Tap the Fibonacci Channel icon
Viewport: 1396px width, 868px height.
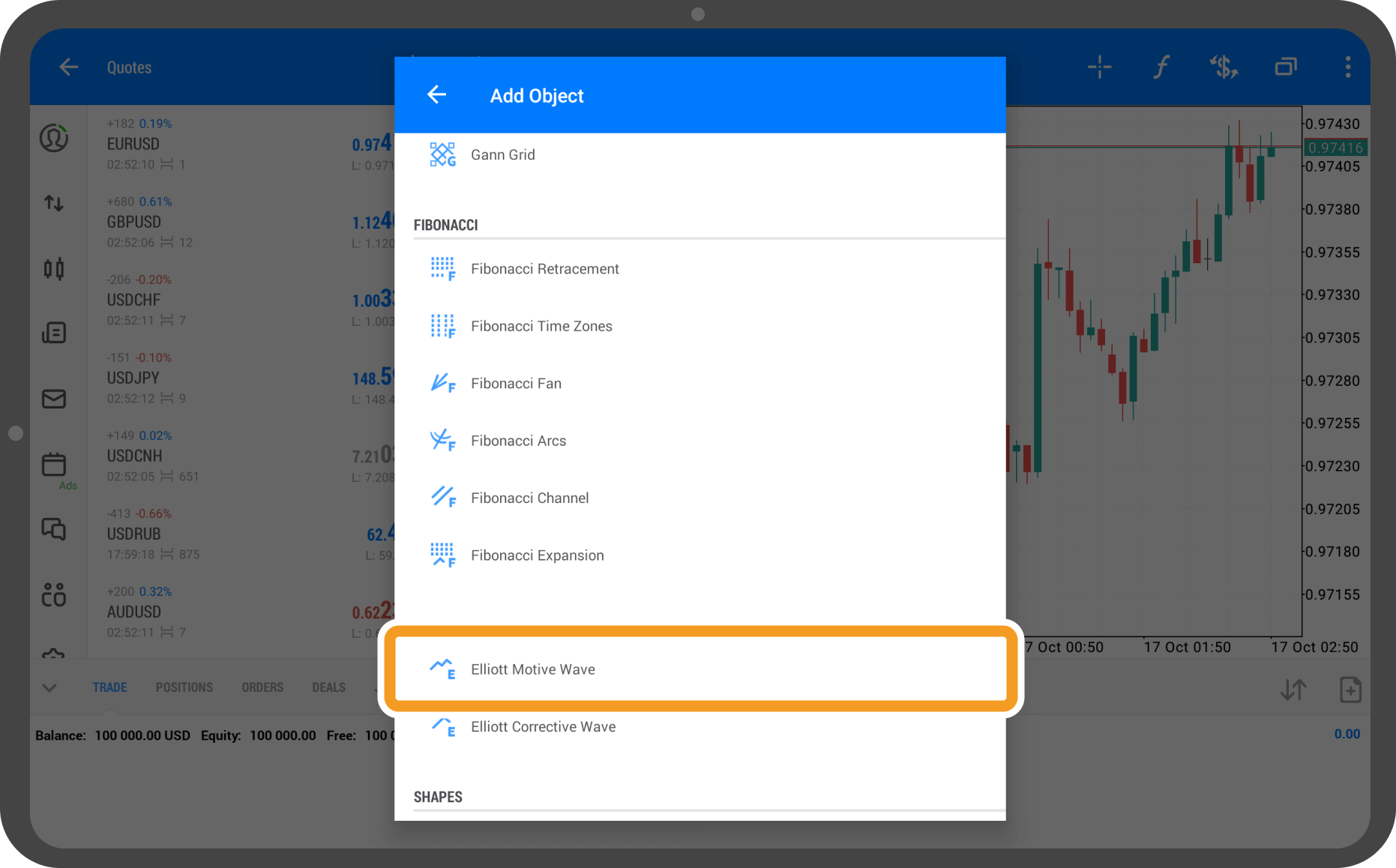(442, 498)
